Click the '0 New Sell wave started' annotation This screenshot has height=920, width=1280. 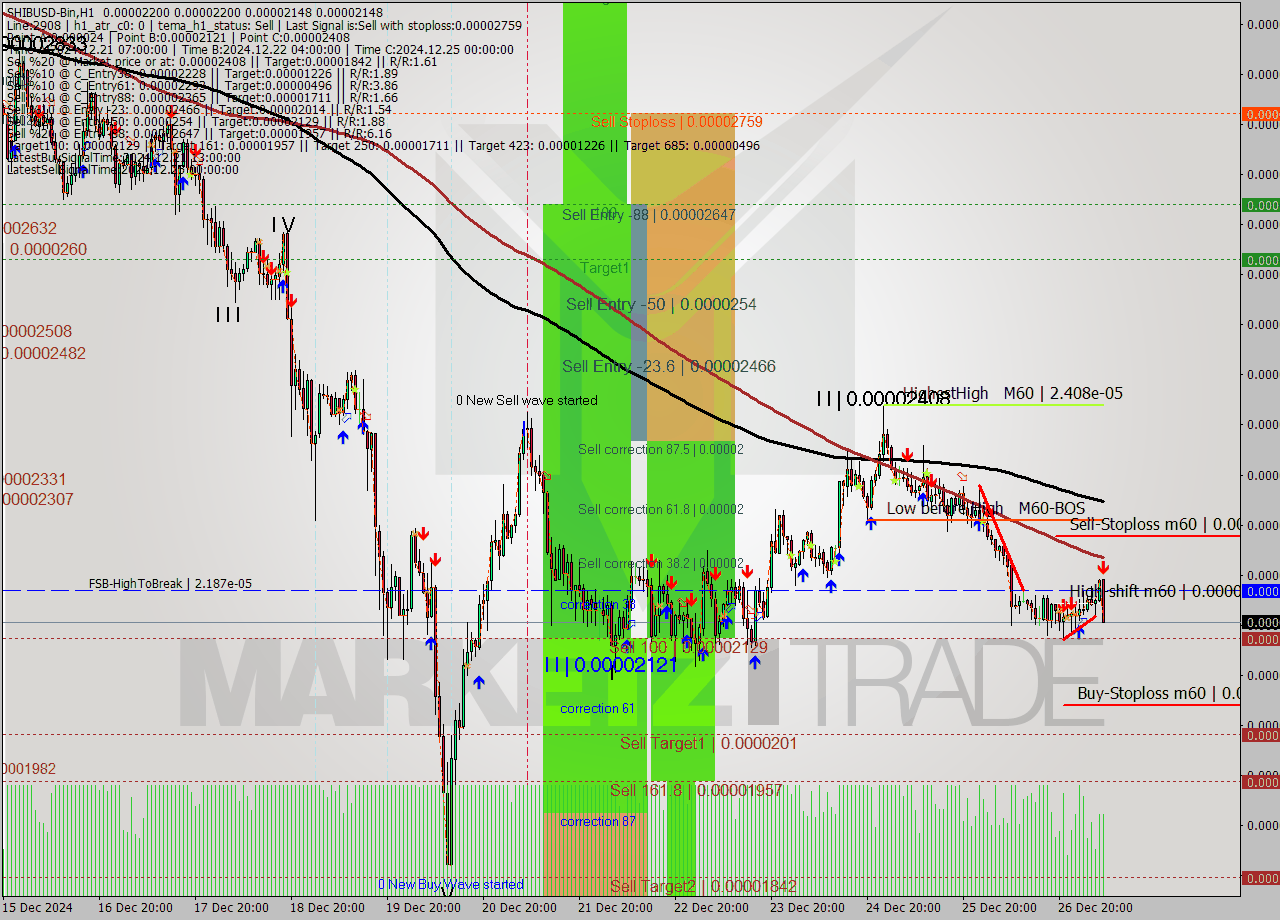click(x=527, y=400)
